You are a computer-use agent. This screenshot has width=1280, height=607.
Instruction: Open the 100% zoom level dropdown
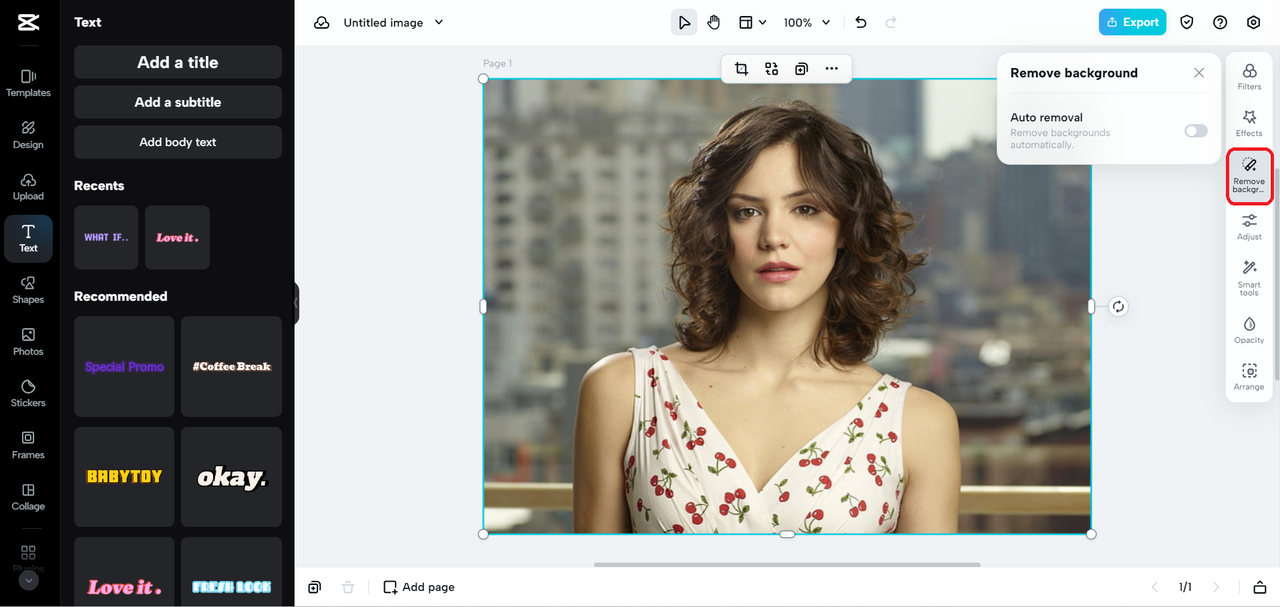coord(805,22)
